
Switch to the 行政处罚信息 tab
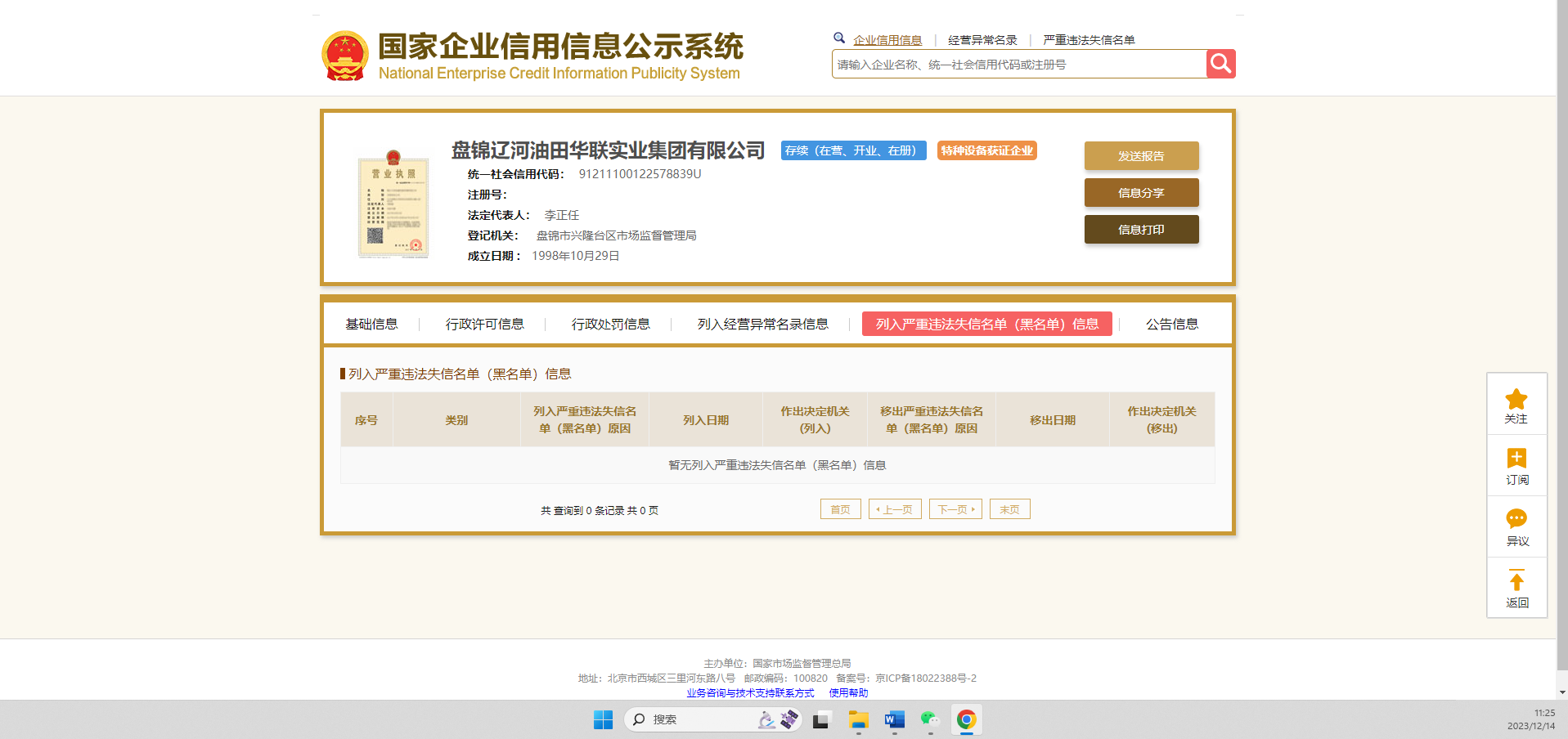click(610, 325)
